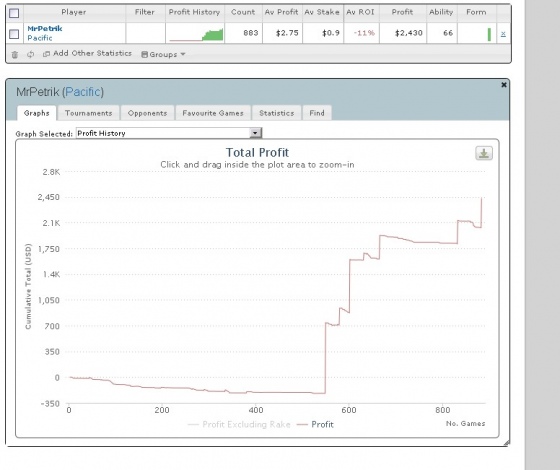Image resolution: width=560 pixels, height=470 pixels.
Task: Click the refresh arrows icon
Action: [30, 54]
